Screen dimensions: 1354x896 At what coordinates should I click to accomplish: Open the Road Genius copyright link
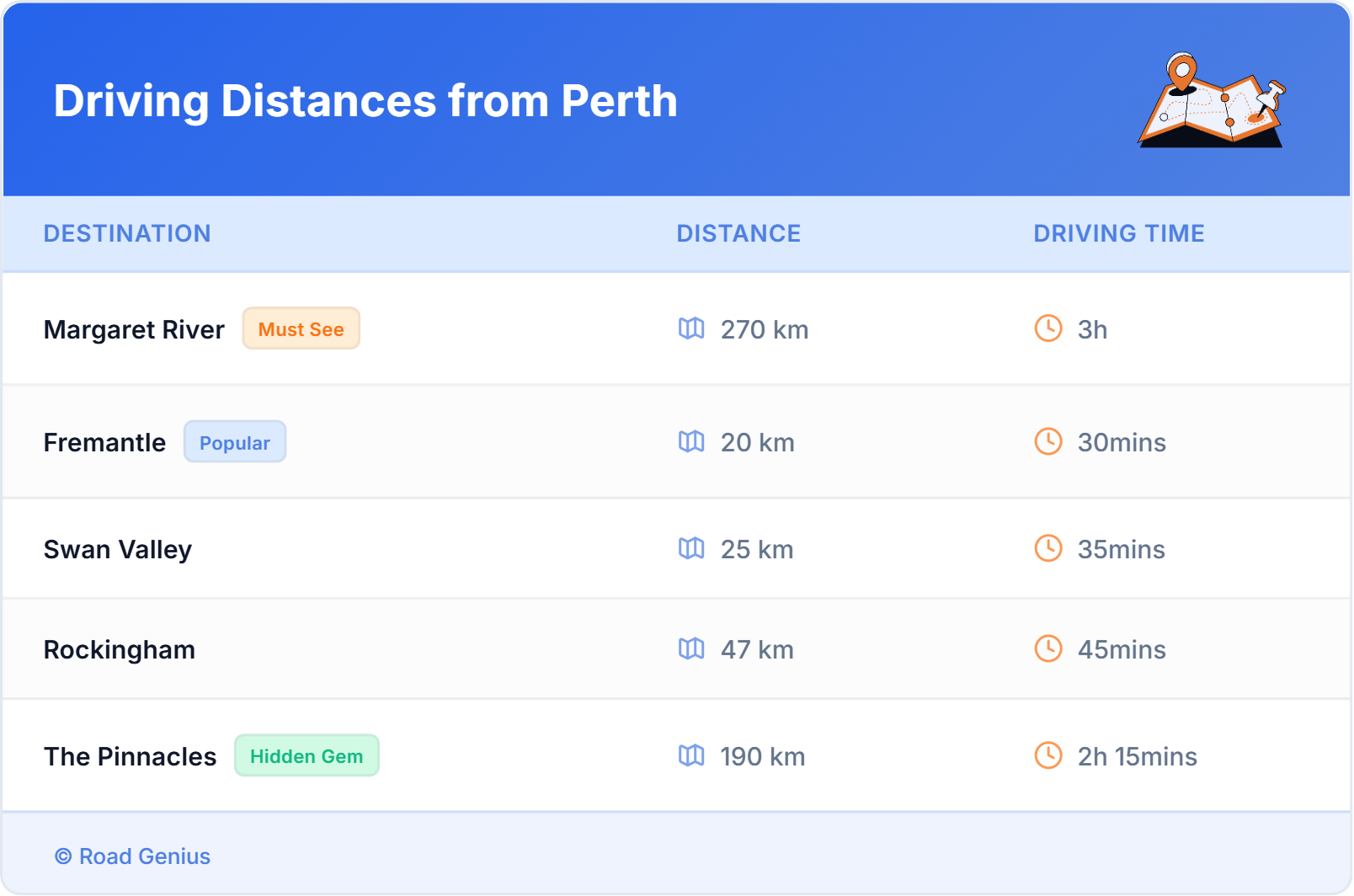pos(133,856)
